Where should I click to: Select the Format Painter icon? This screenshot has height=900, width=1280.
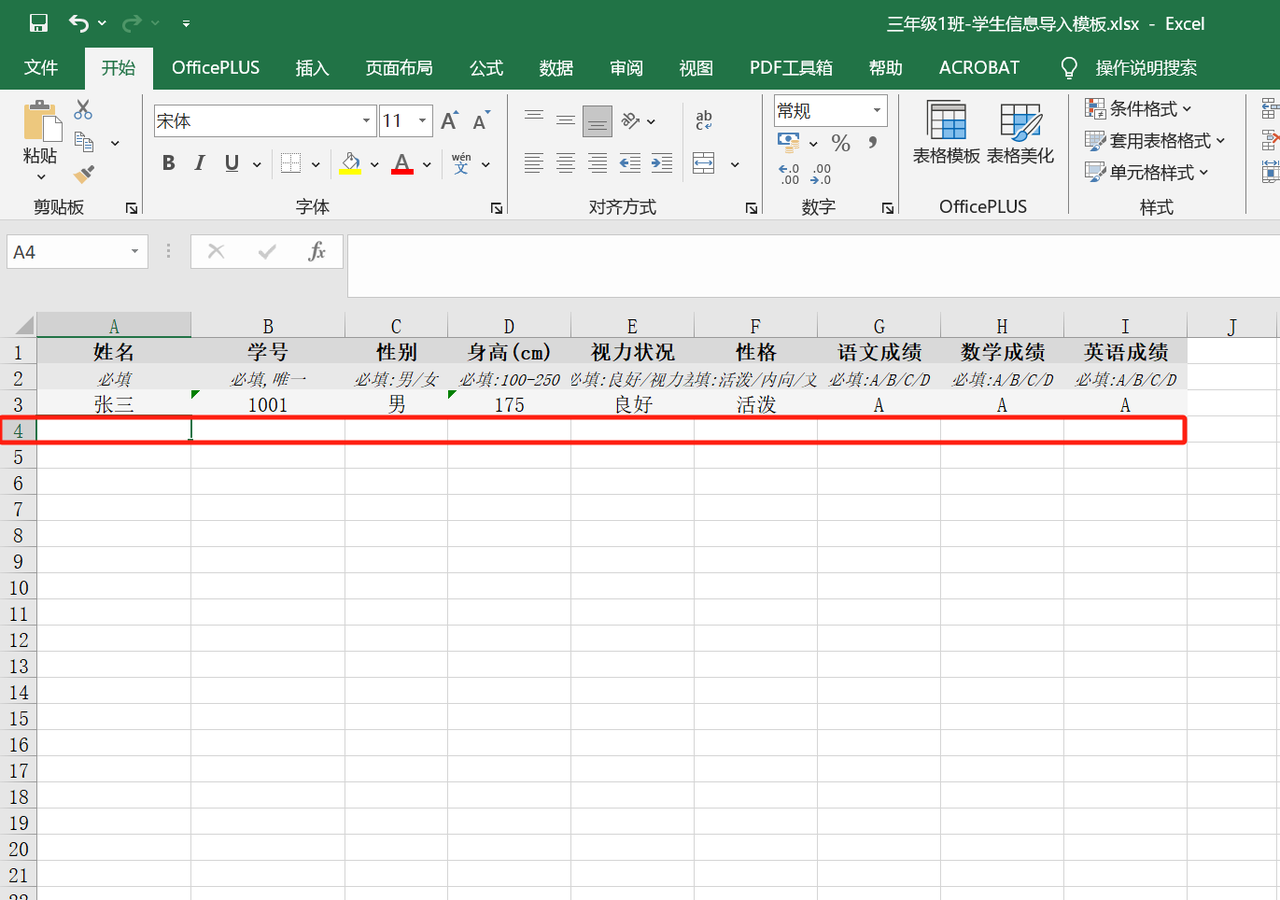pyautogui.click(x=85, y=175)
